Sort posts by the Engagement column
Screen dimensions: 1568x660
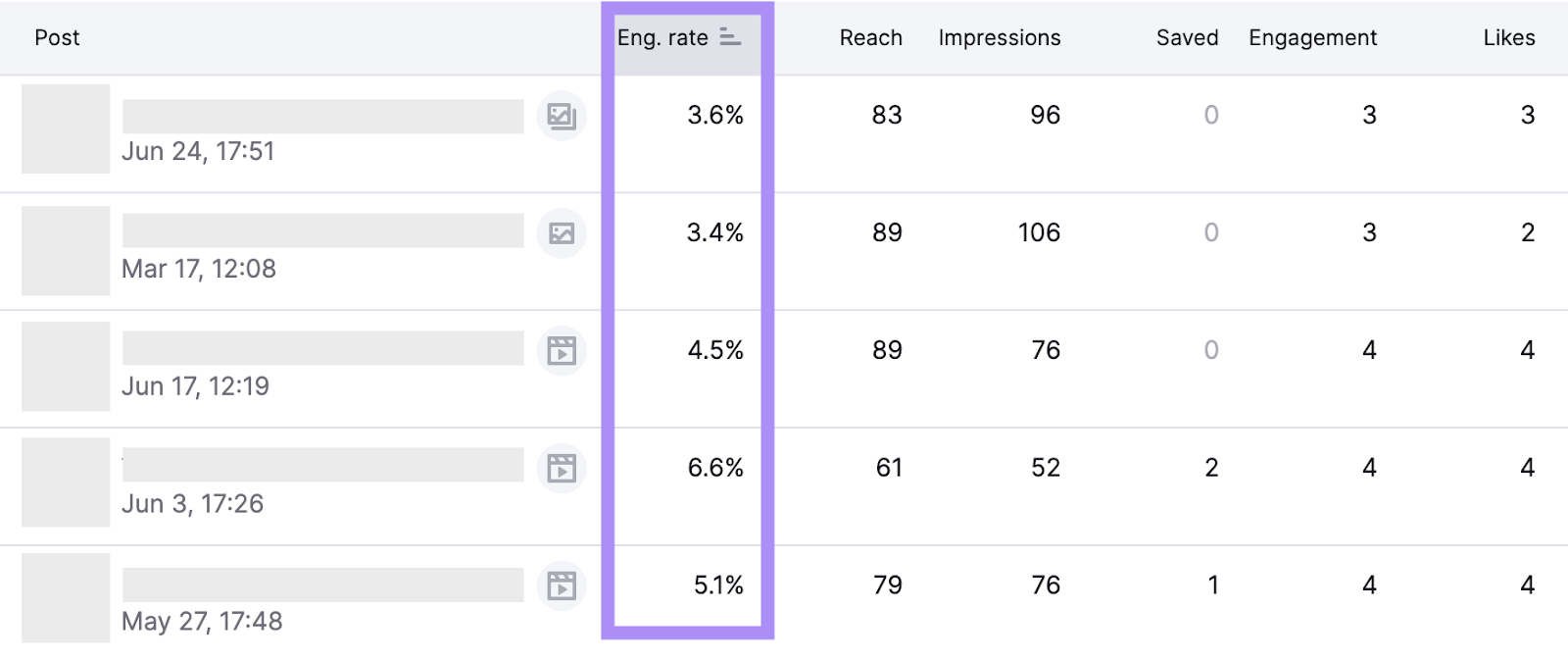[1312, 37]
